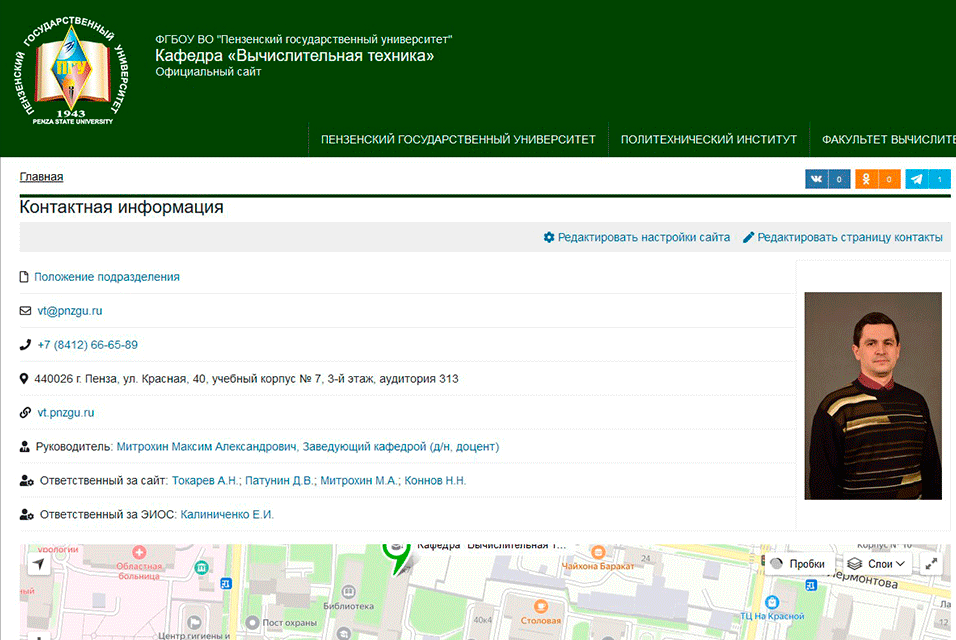Open Митрохин Максим Александрович profile link

(308, 447)
